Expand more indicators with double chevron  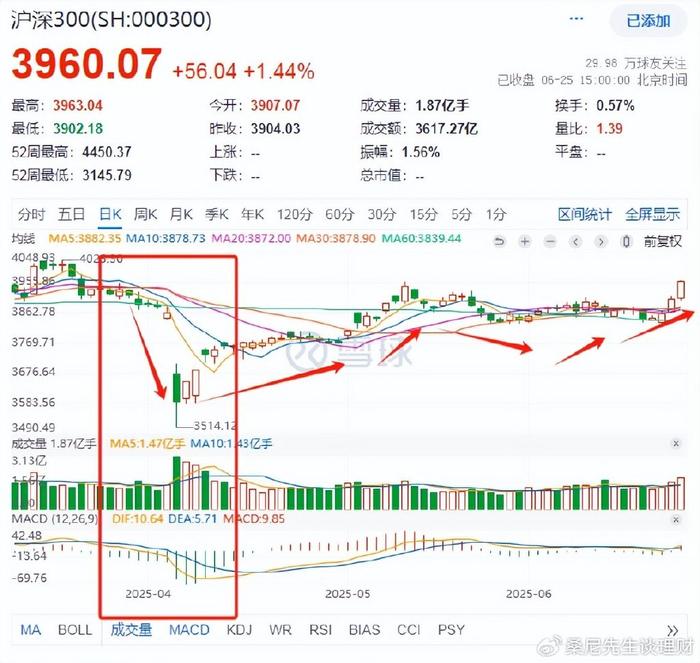(x=673, y=630)
